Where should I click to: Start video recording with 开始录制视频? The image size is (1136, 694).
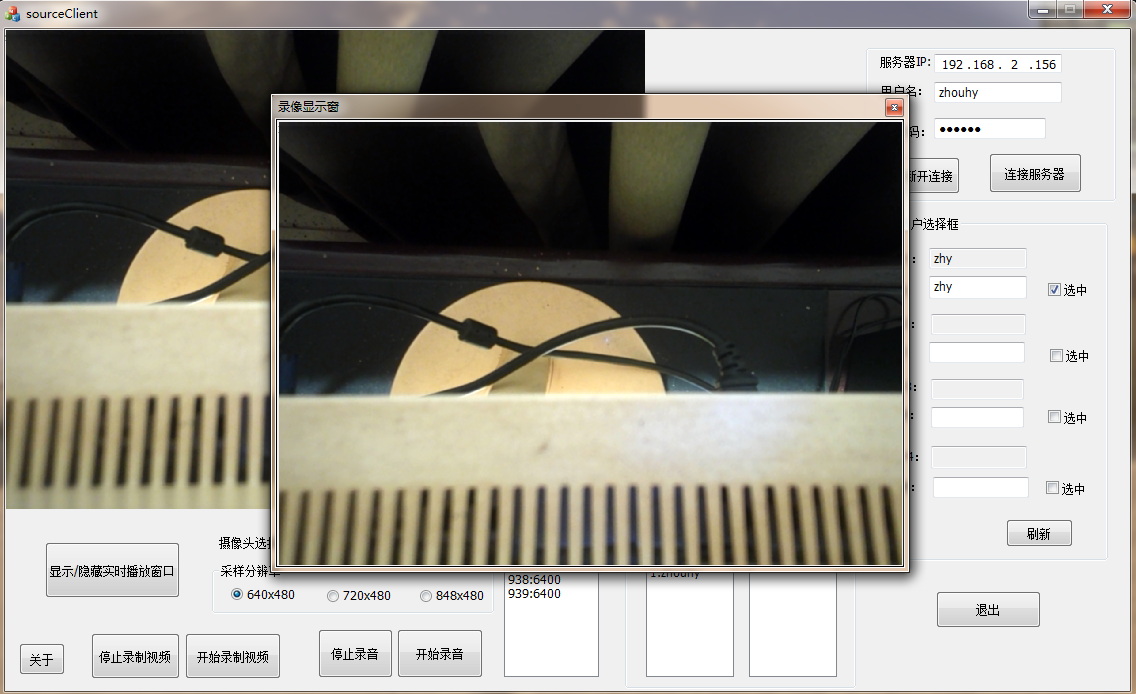233,657
